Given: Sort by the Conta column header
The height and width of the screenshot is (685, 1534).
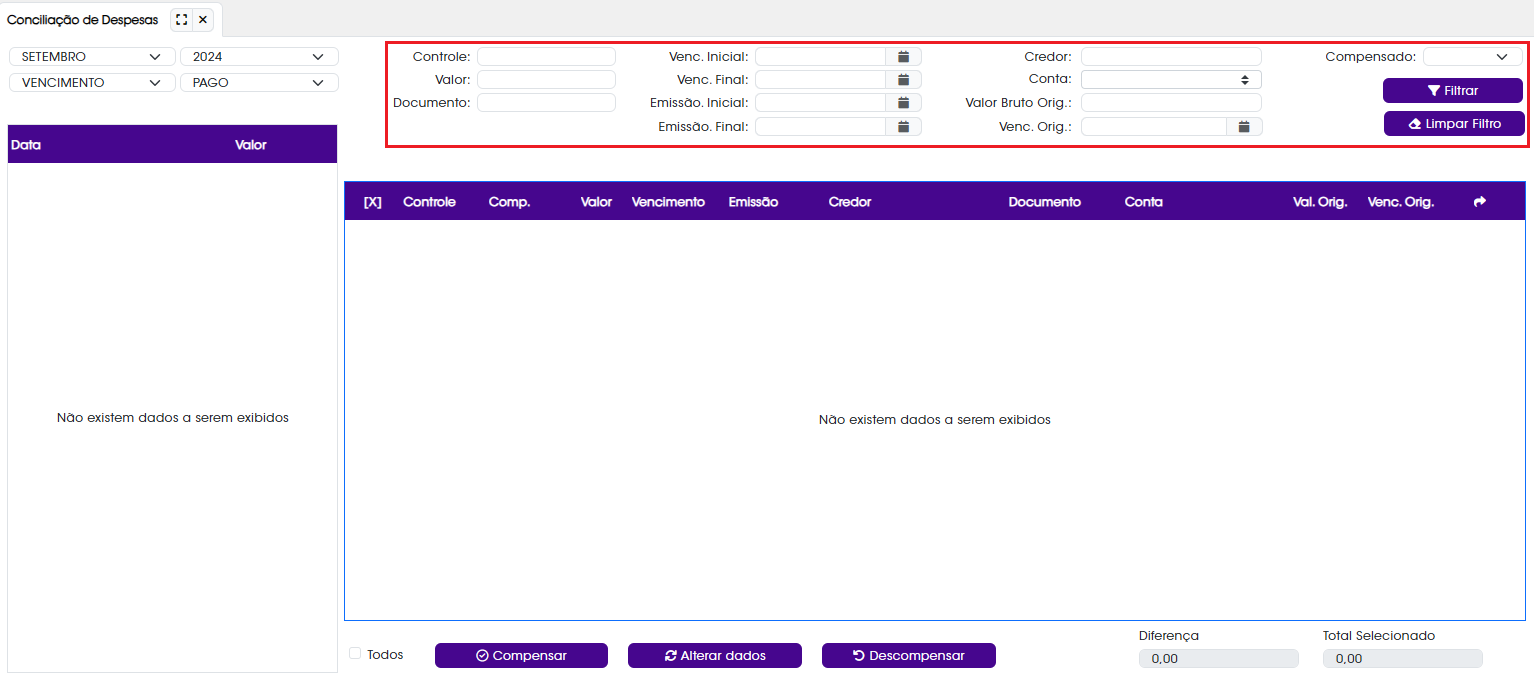Looking at the screenshot, I should [1143, 202].
